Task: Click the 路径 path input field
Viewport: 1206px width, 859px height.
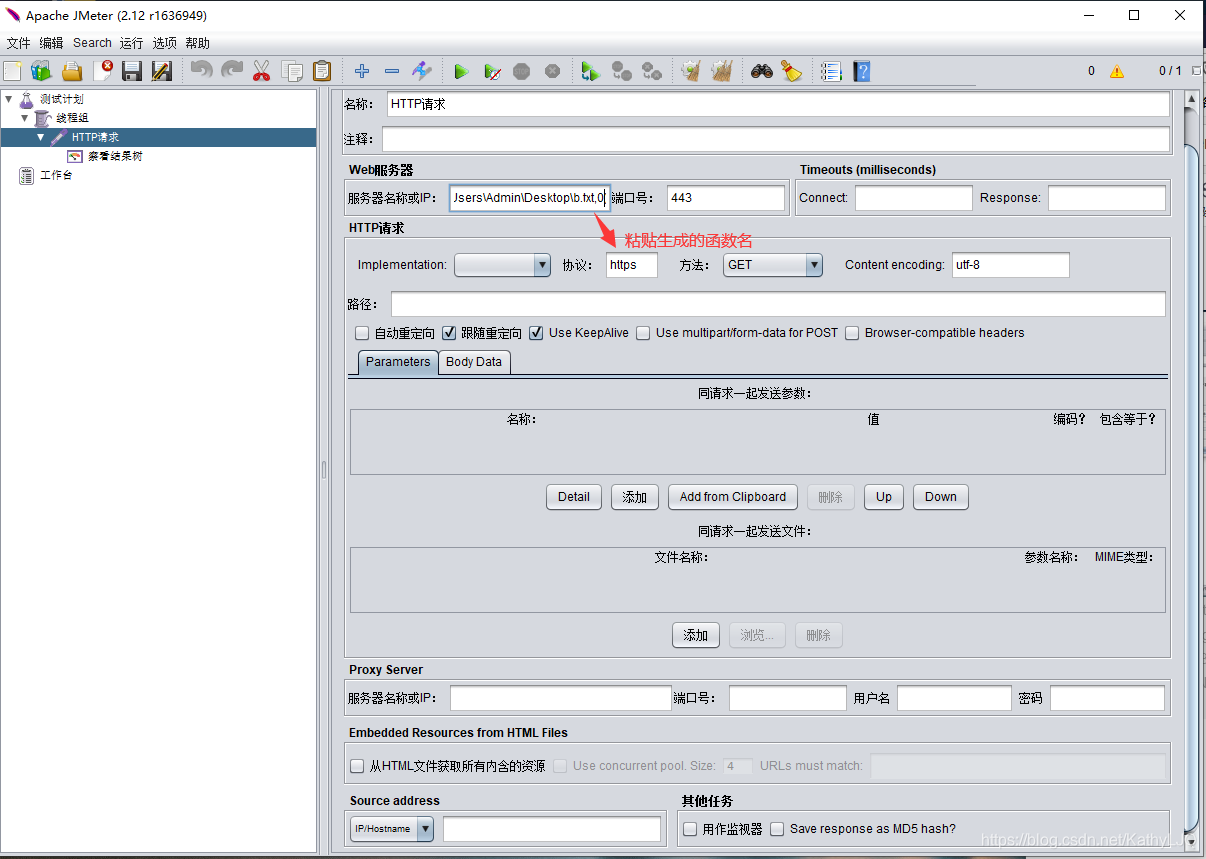Action: point(778,304)
